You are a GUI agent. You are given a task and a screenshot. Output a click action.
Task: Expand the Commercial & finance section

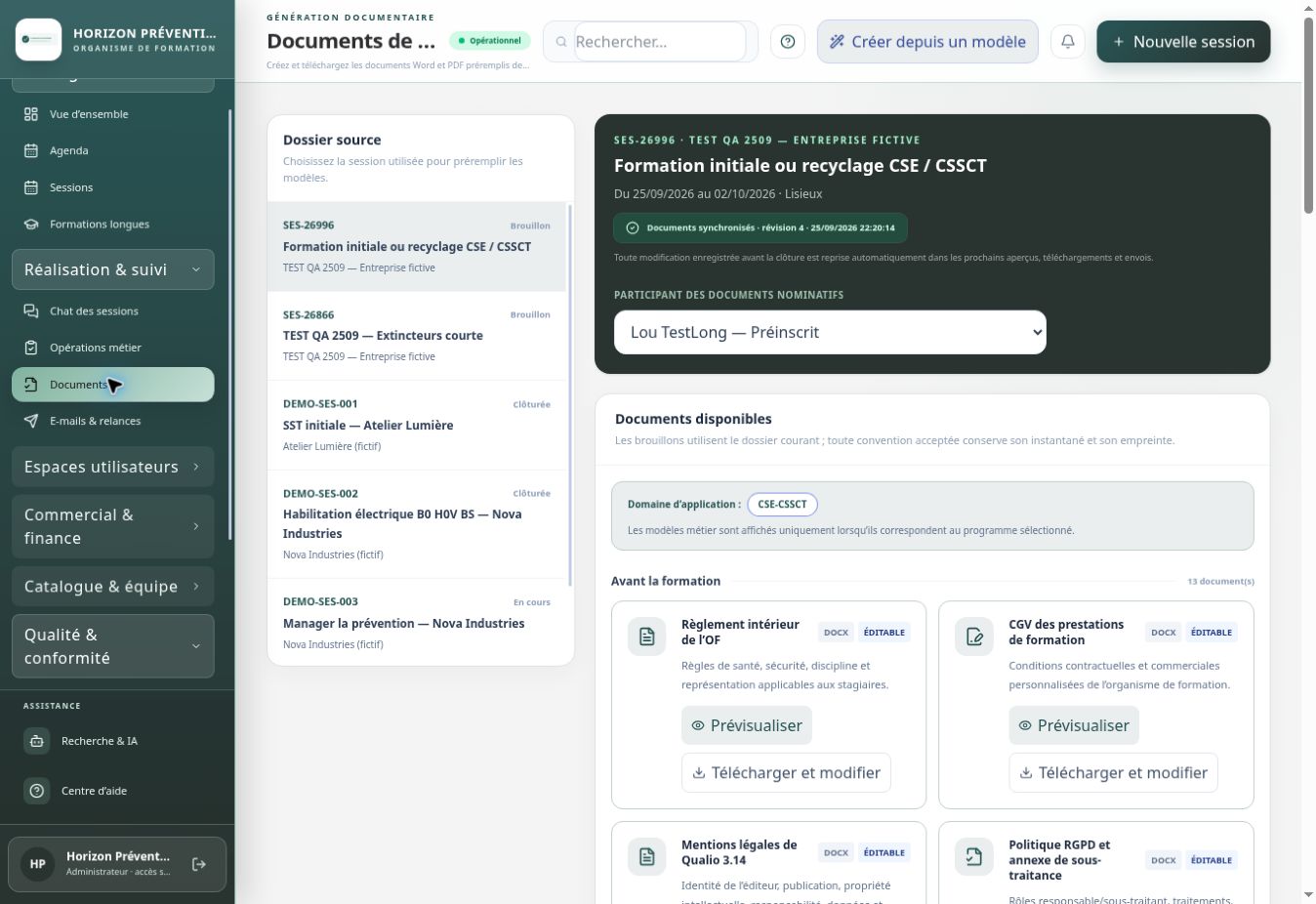point(113,526)
